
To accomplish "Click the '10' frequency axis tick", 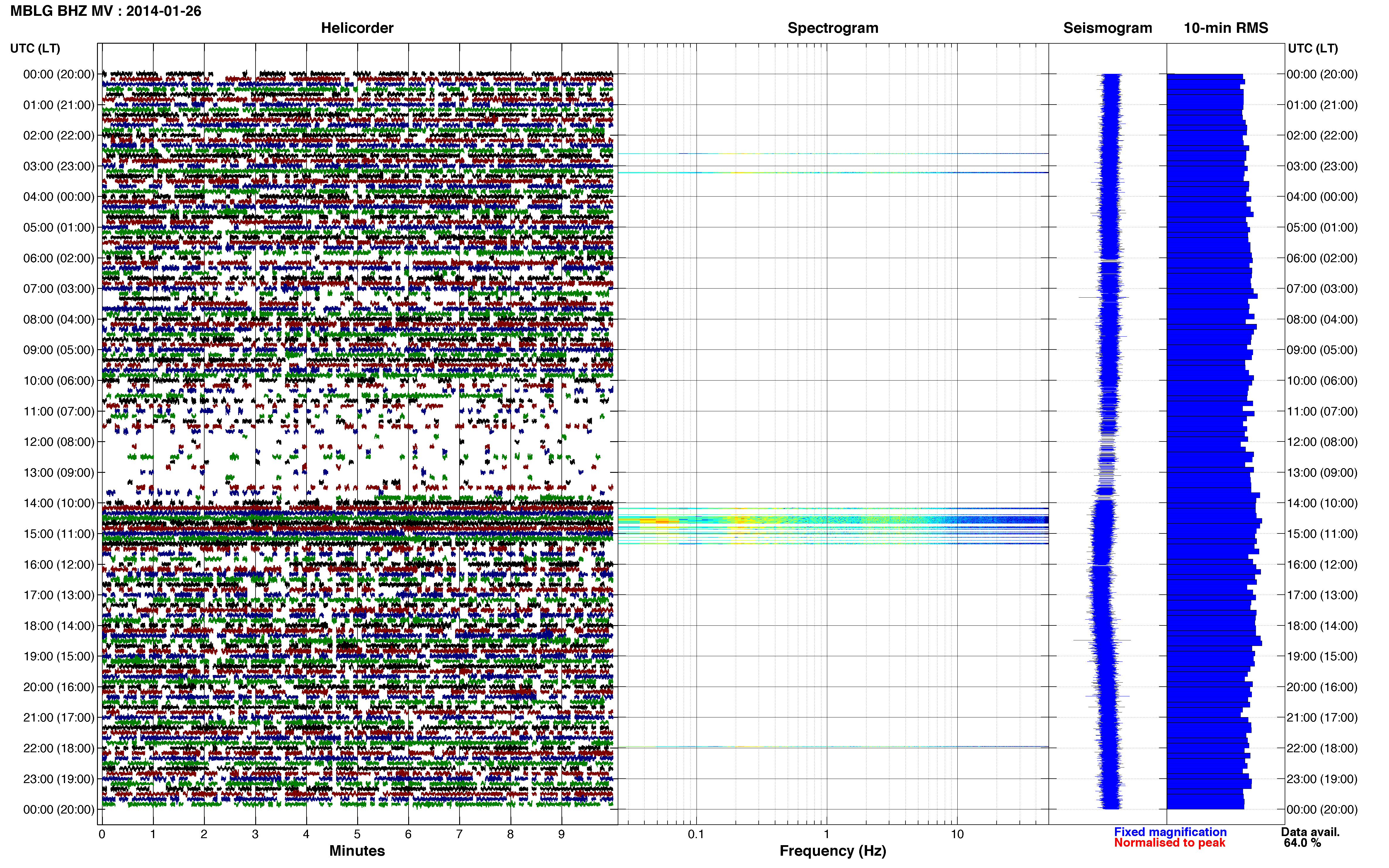I will (x=957, y=834).
